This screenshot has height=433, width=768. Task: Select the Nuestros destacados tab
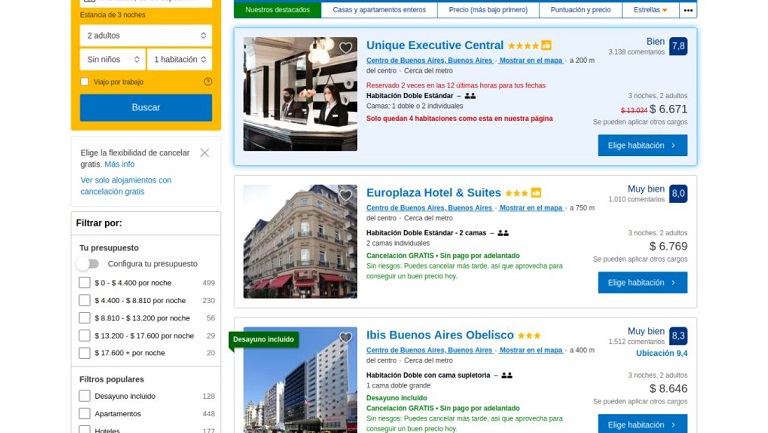(277, 10)
